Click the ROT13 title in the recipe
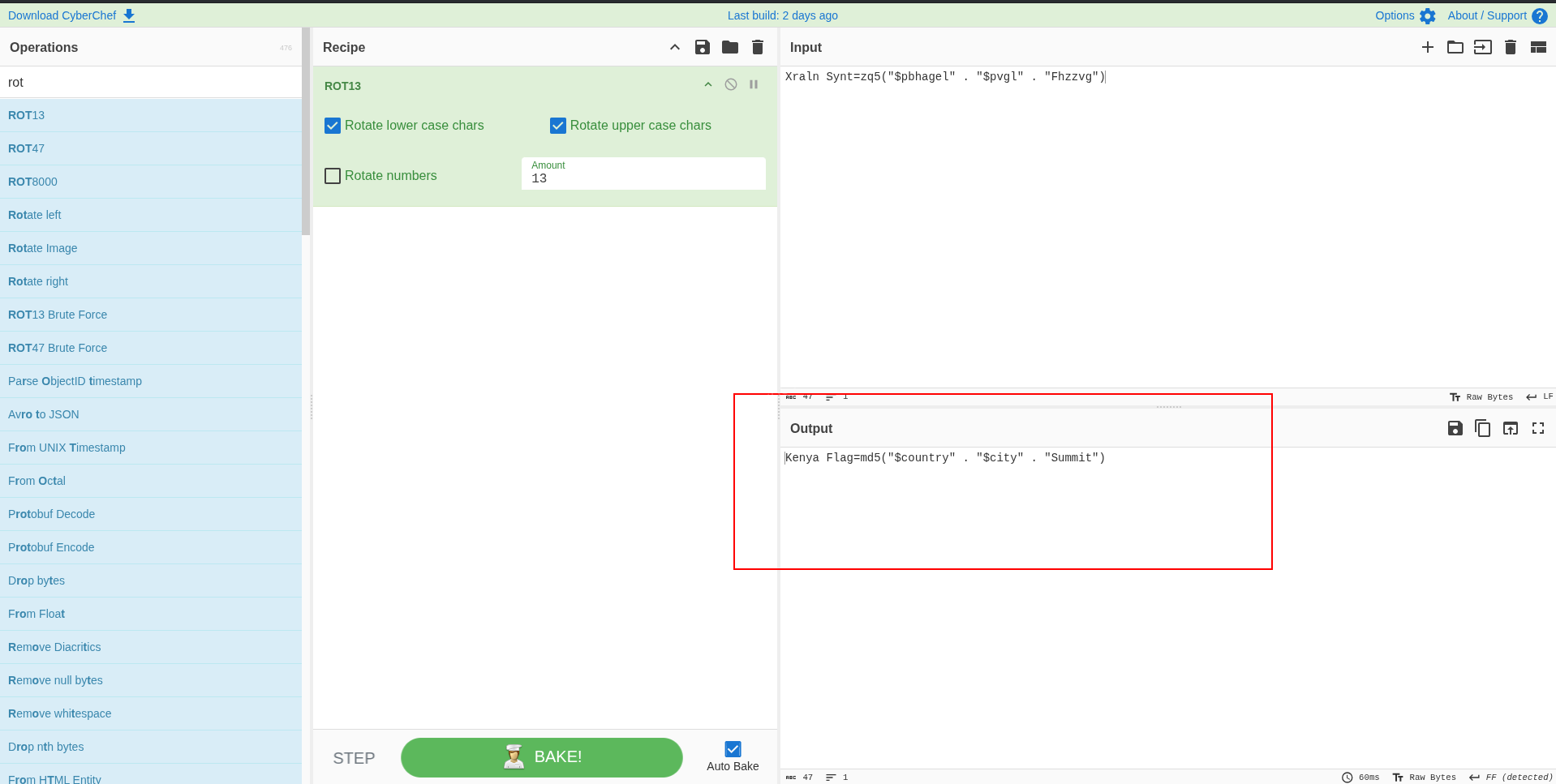The image size is (1556, 784). (342, 86)
